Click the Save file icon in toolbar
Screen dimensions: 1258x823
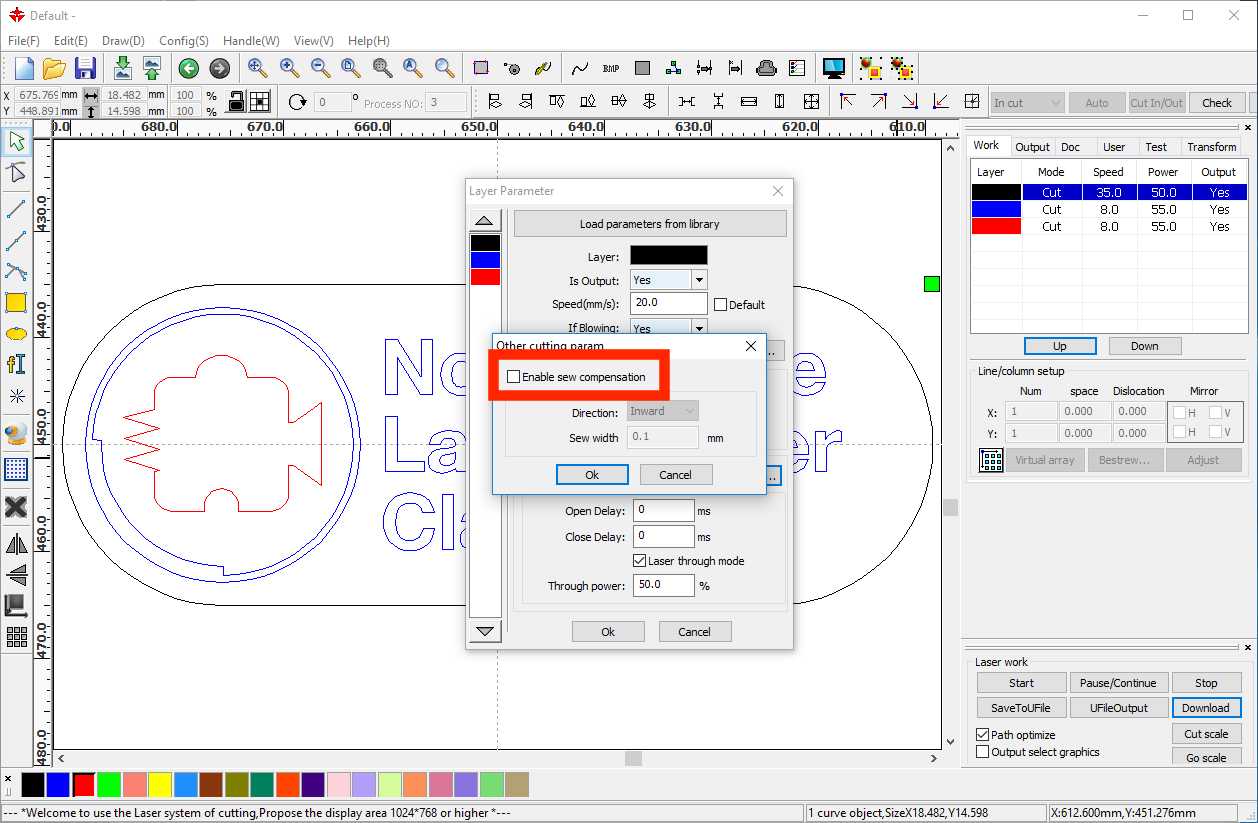85,68
